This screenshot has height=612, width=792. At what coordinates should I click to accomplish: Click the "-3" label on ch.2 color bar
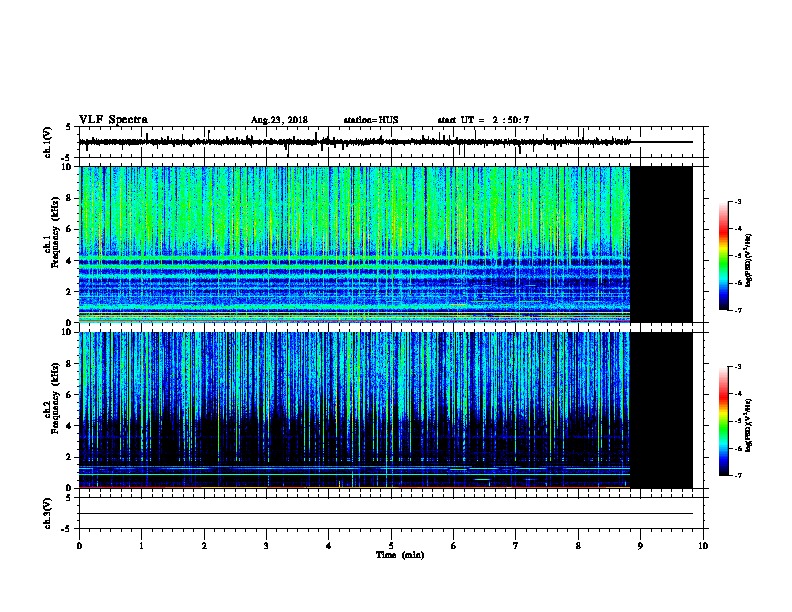pyautogui.click(x=737, y=367)
